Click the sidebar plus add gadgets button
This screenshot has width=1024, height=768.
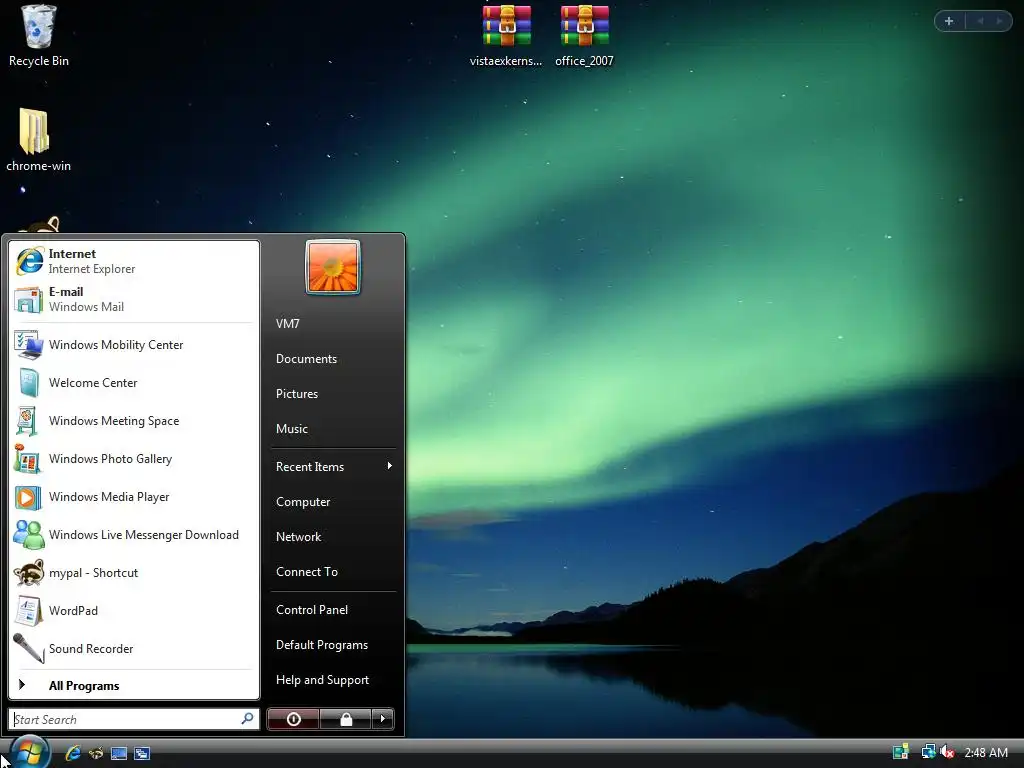pyautogui.click(x=949, y=21)
